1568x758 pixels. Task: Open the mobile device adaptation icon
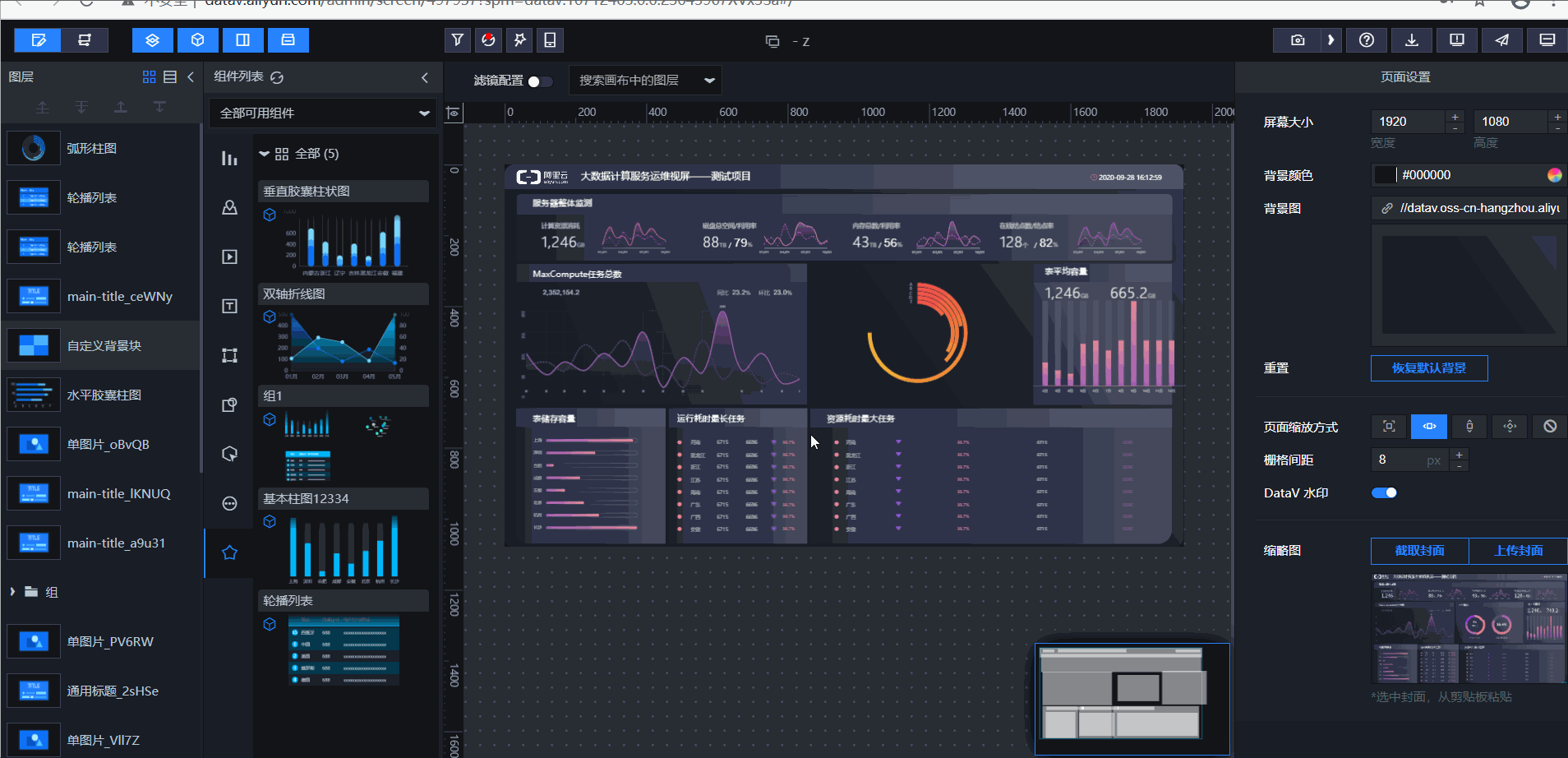point(550,39)
